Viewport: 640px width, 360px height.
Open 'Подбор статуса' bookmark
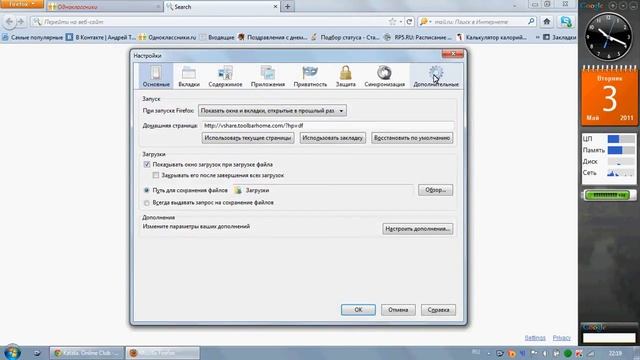(345, 37)
